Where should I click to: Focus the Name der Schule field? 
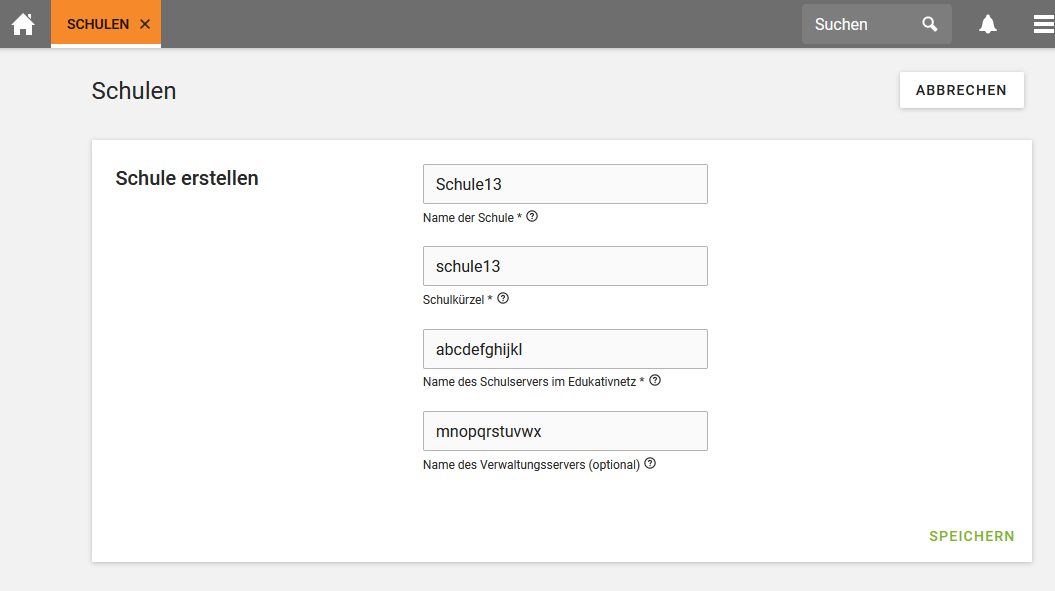click(x=565, y=184)
